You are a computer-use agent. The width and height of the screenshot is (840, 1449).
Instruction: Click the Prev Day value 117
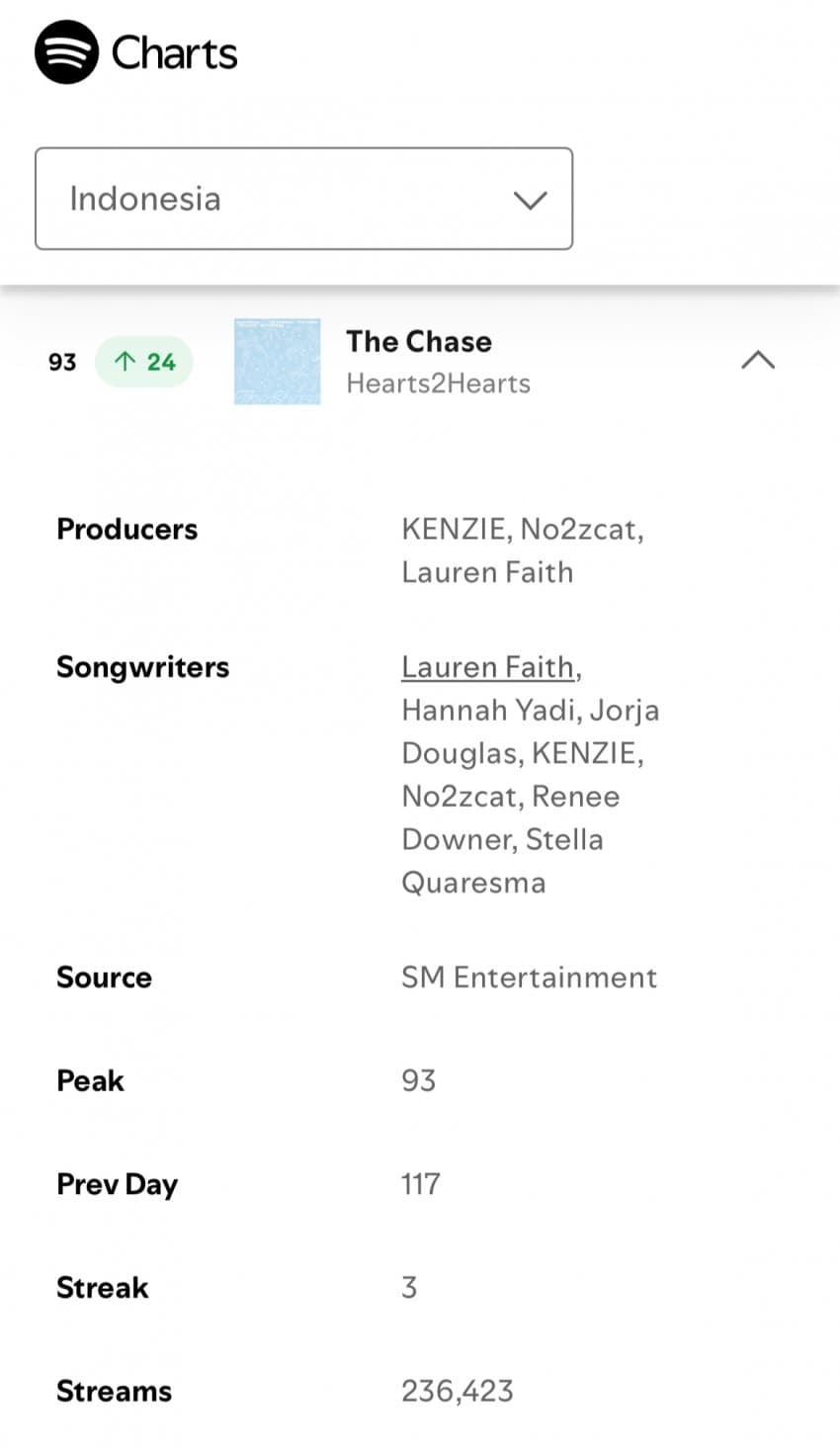[x=420, y=1184]
